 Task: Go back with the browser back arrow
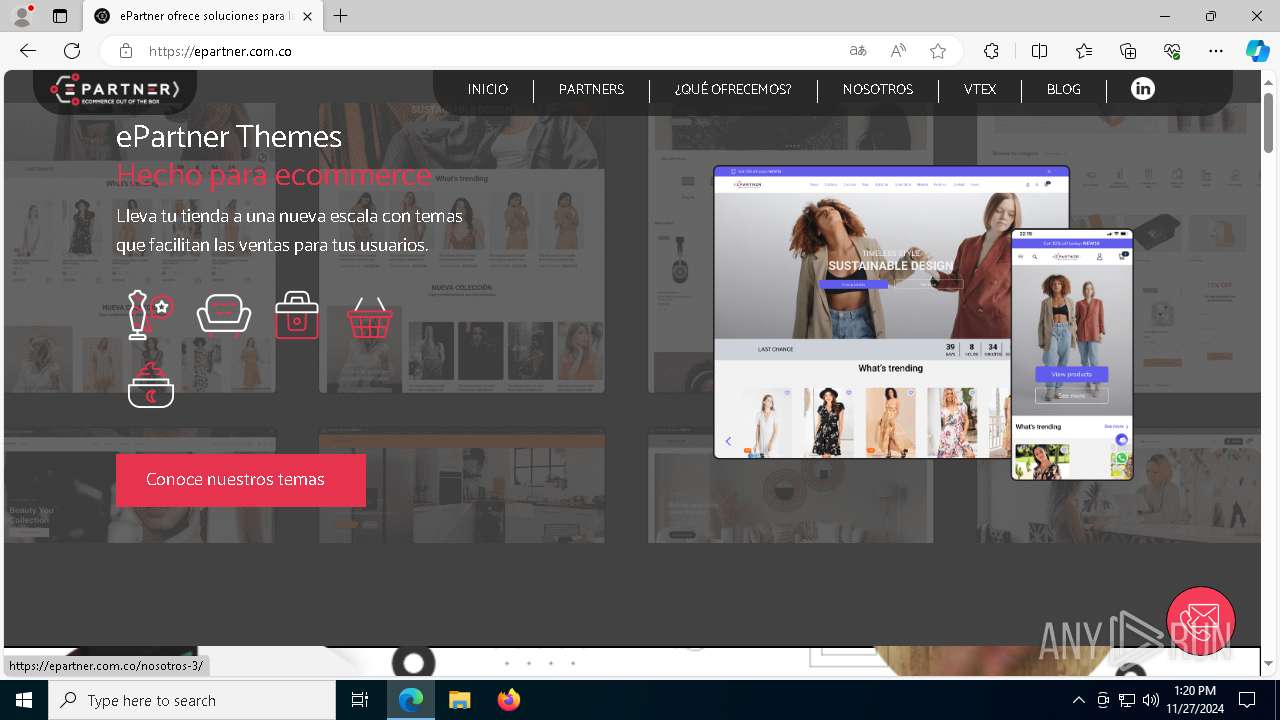tap(28, 51)
